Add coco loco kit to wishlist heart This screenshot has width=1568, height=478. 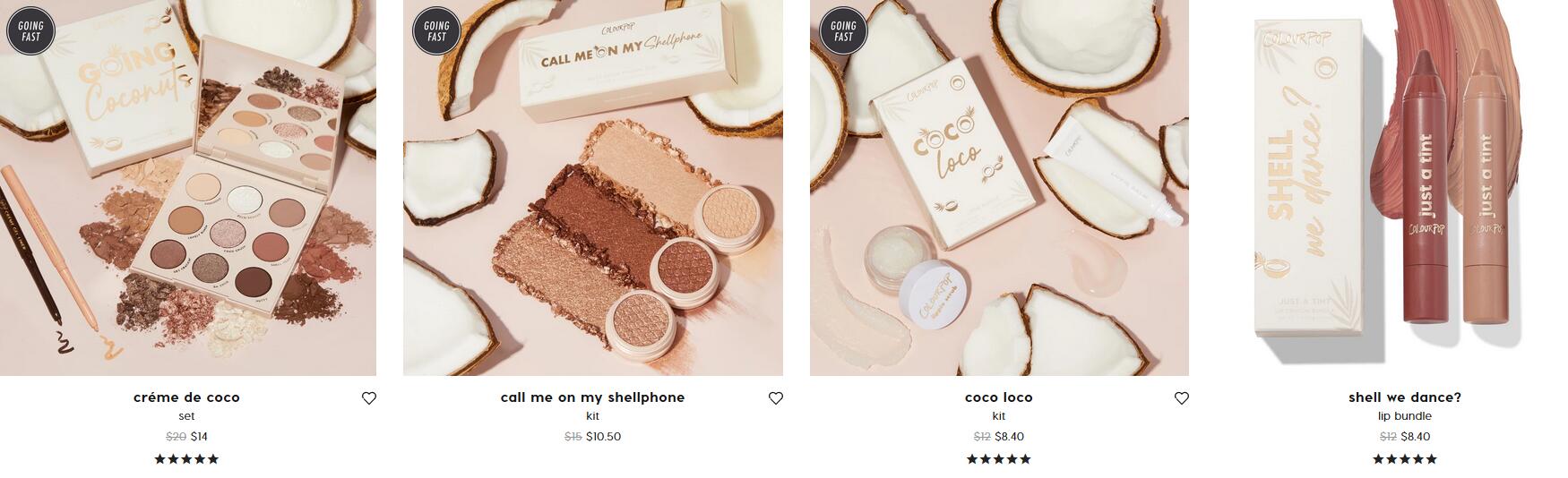[1182, 398]
